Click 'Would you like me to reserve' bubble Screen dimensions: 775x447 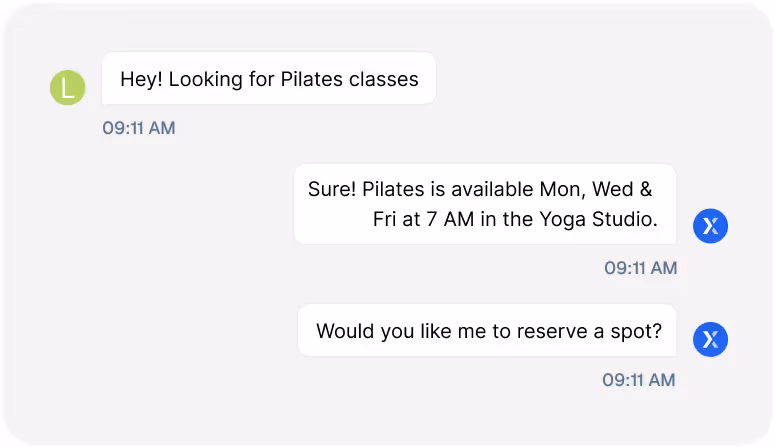[x=488, y=331]
